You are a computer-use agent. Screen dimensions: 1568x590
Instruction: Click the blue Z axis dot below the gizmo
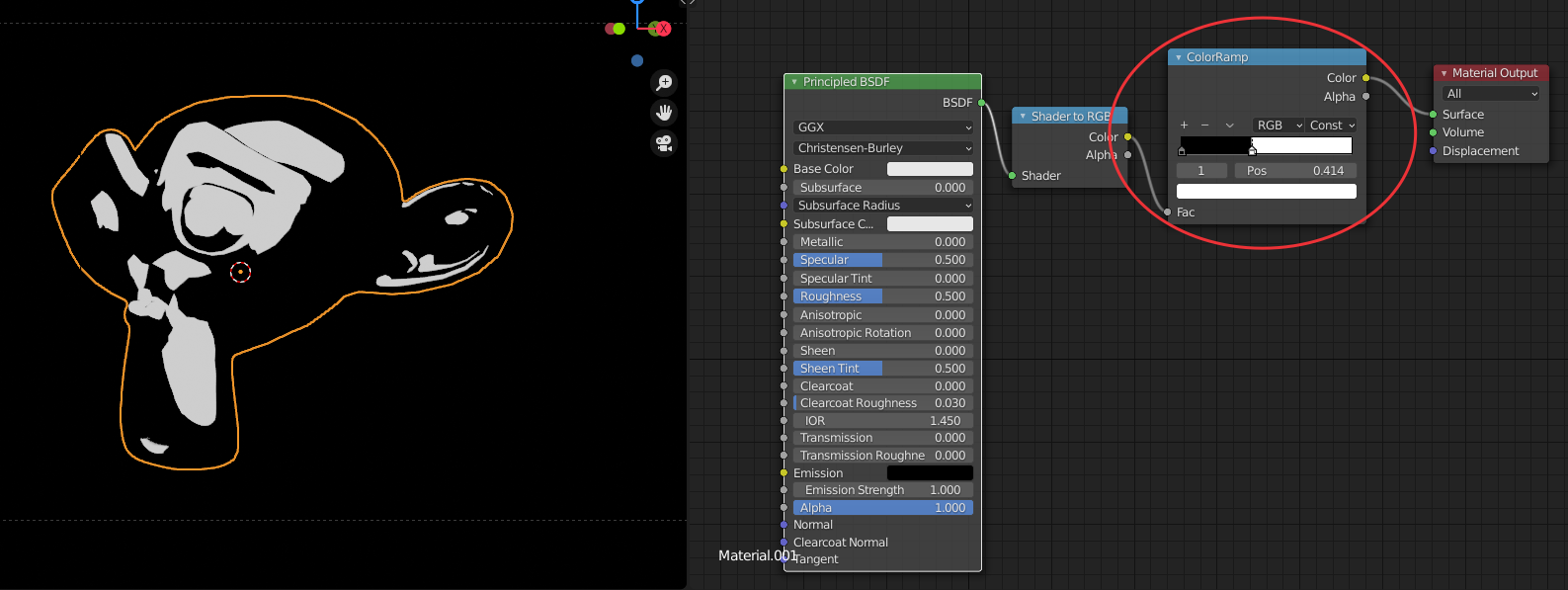637,60
